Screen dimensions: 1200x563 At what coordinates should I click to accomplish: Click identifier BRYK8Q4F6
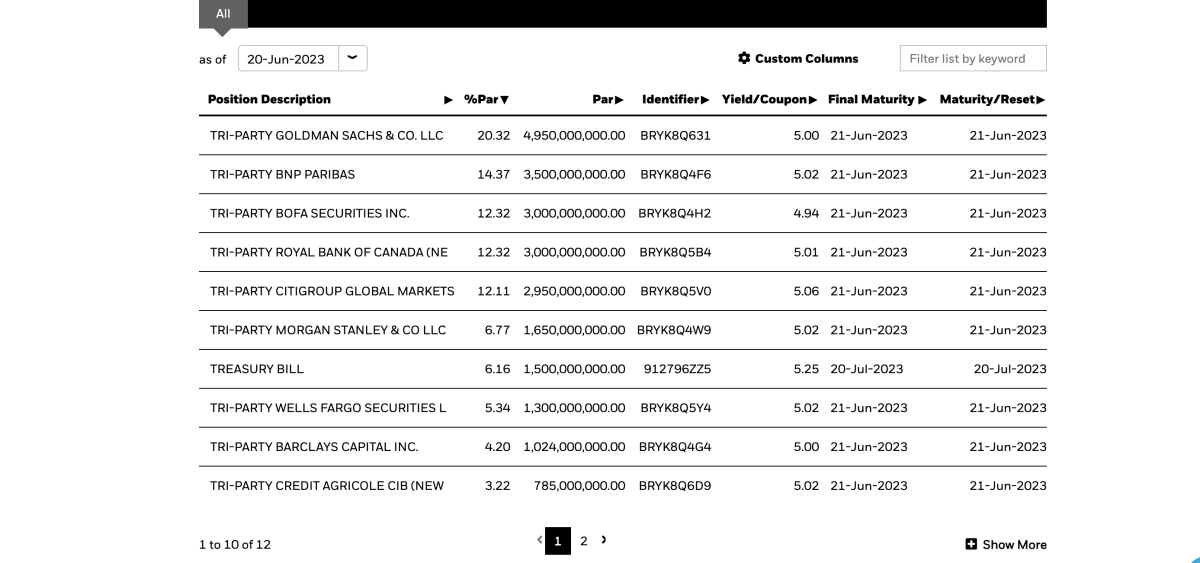675,174
